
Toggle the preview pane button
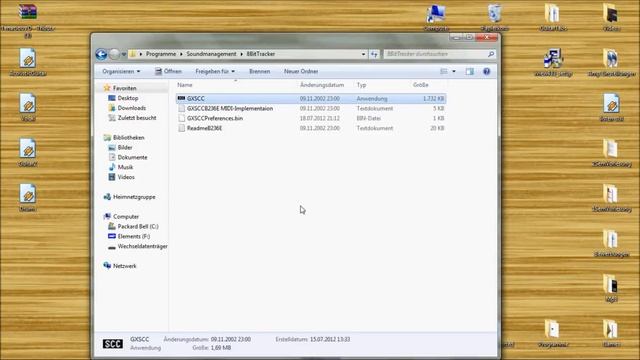pyautogui.click(x=470, y=71)
